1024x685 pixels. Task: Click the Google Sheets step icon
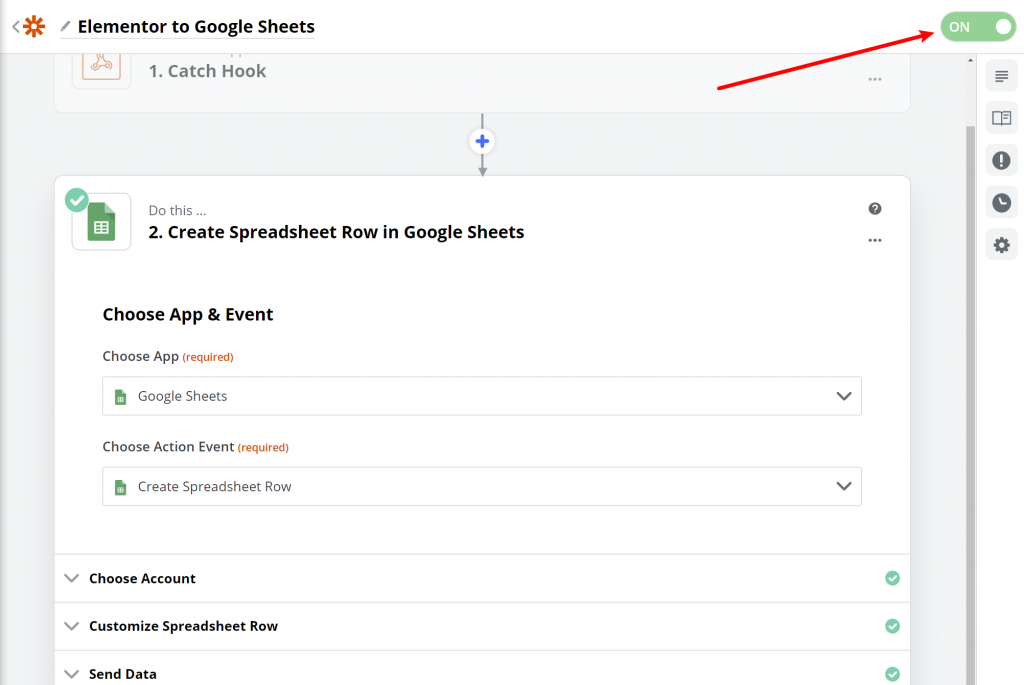(101, 222)
